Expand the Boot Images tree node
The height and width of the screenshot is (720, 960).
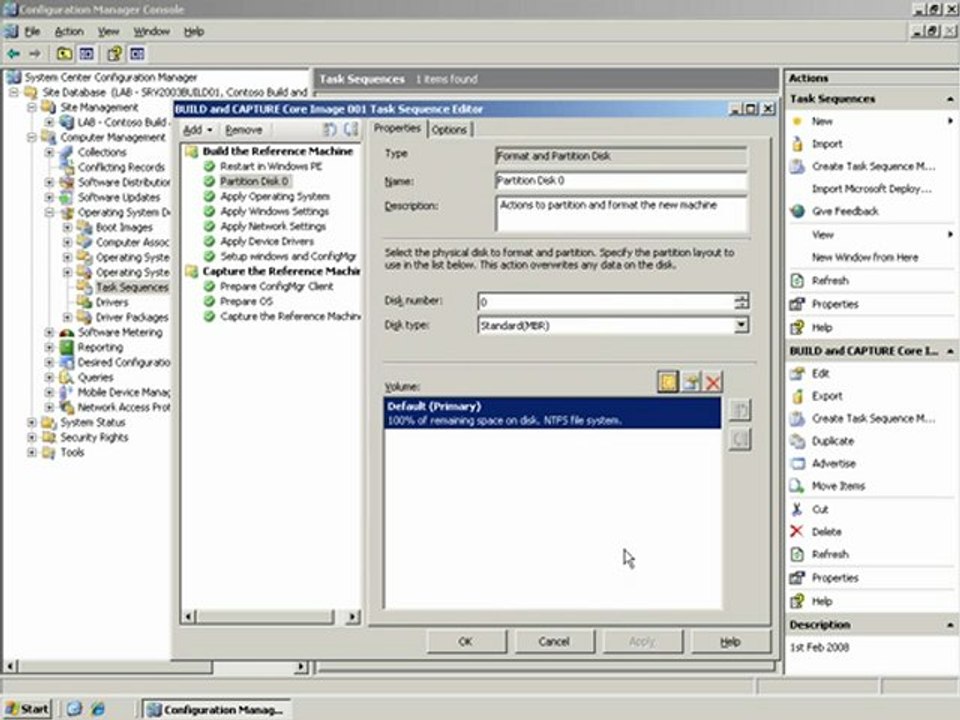pyautogui.click(x=67, y=227)
